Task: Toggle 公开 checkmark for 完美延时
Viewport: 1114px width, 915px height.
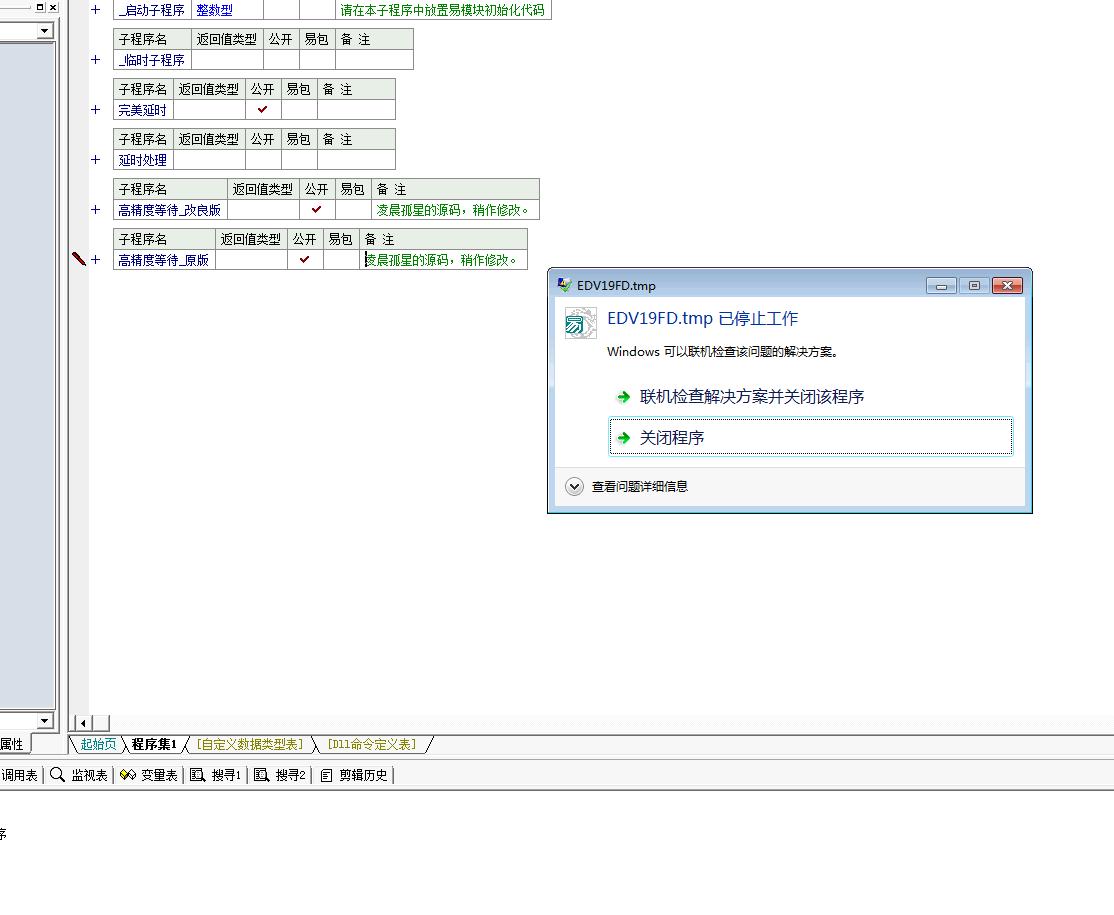Action: 263,110
